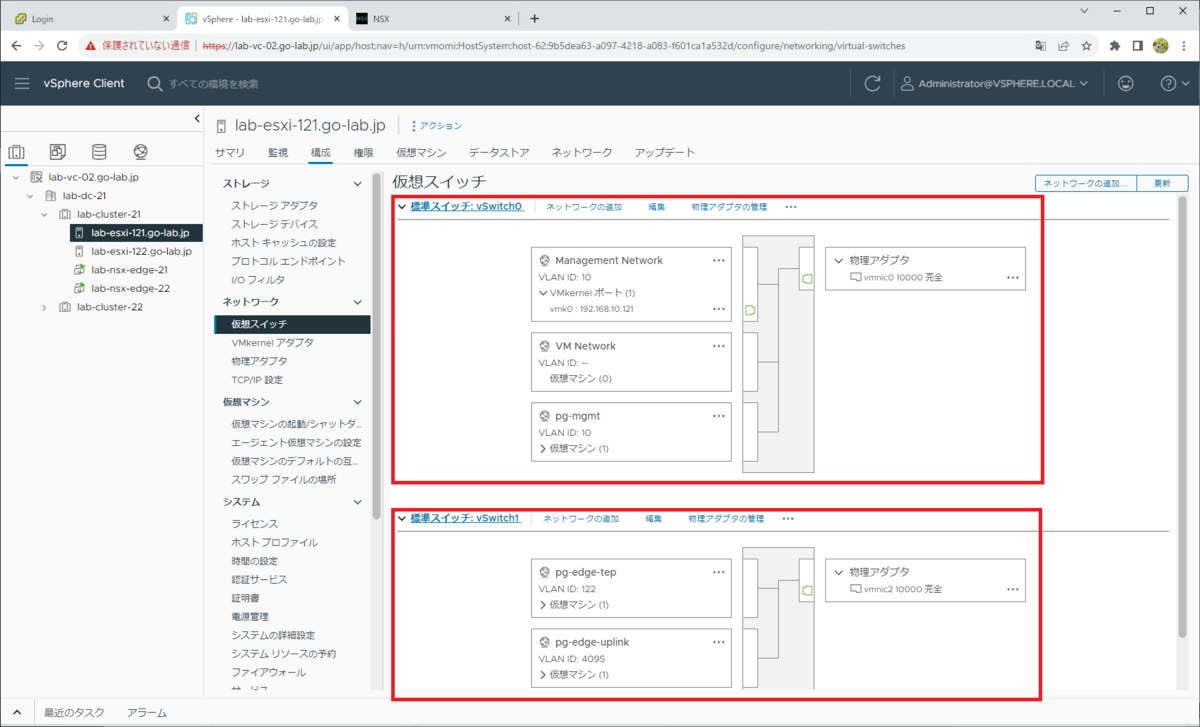Screen dimensions: 1200x727
Task: Open VMkernel アダプタ settings page
Action: coord(272,342)
